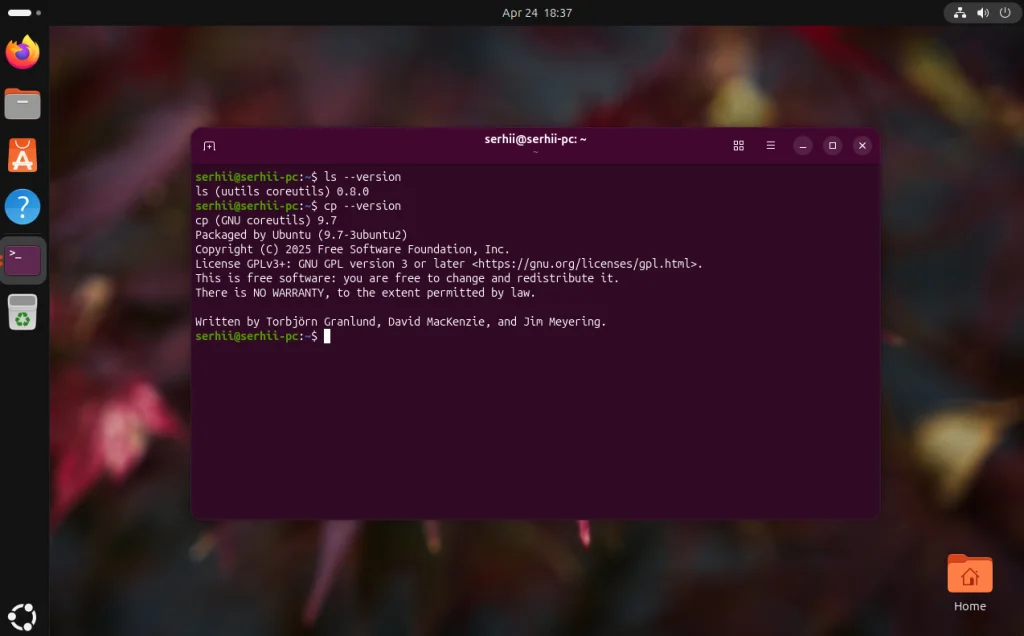Click the network status icon
This screenshot has height=636, width=1024.
(x=959, y=12)
